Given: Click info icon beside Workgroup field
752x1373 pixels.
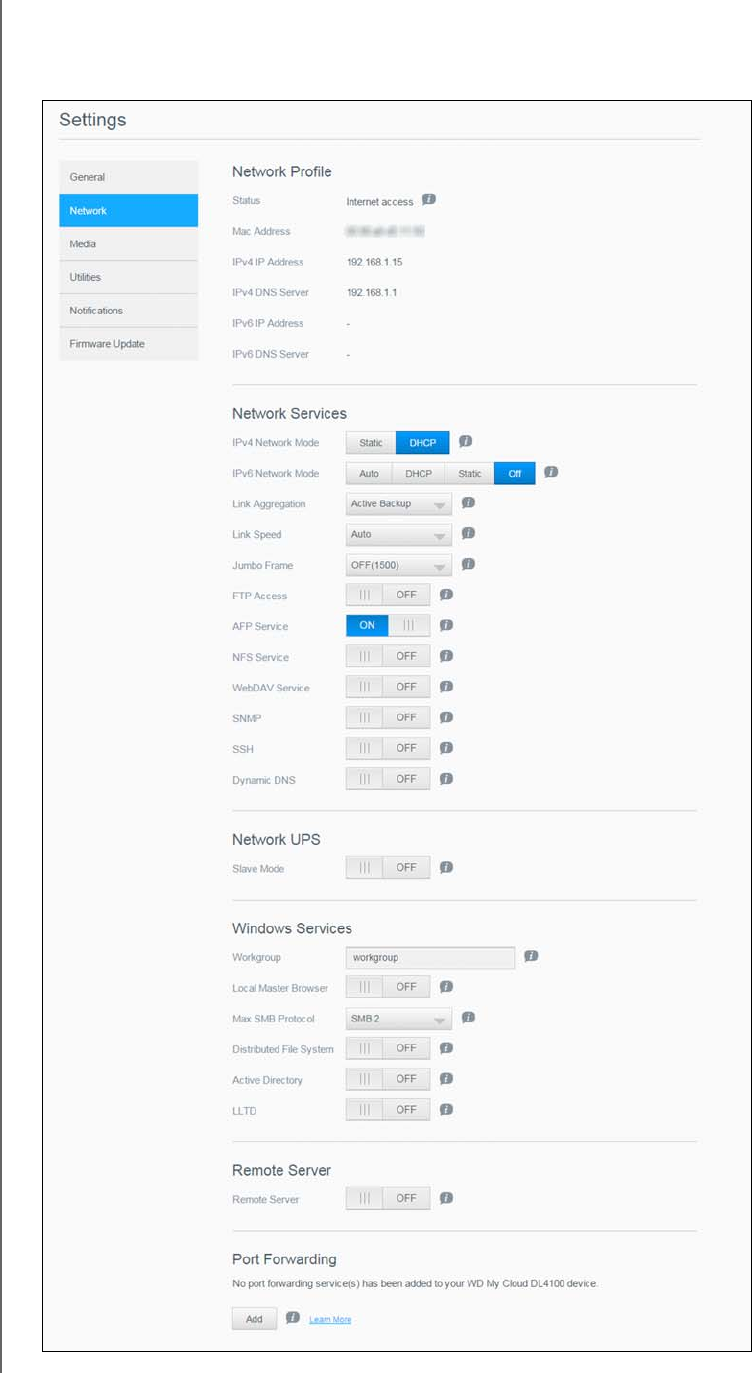Looking at the screenshot, I should click(531, 957).
